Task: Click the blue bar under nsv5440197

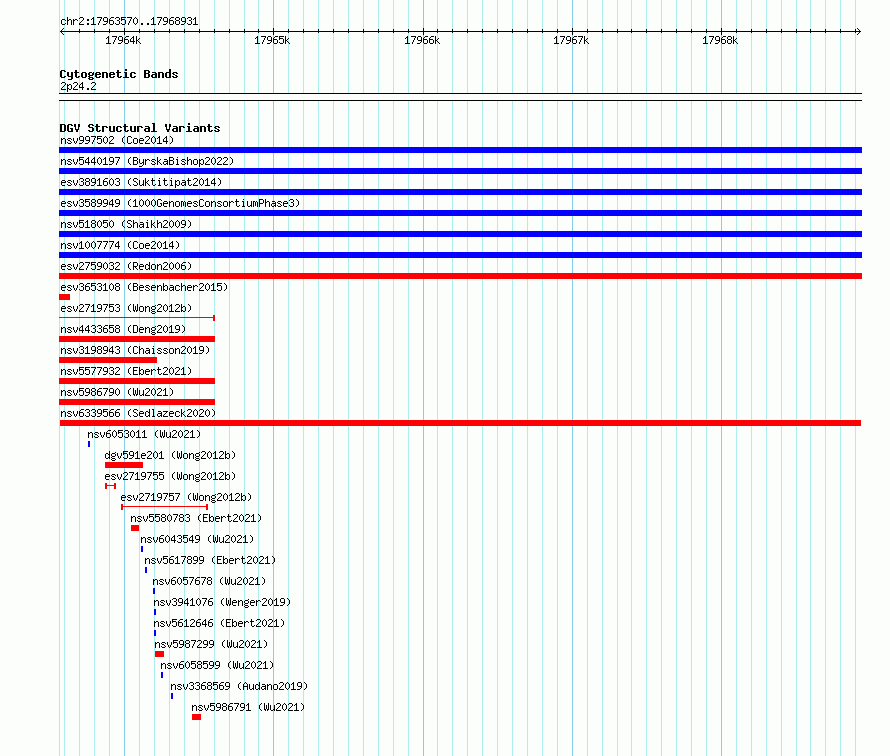Action: pyautogui.click(x=460, y=171)
